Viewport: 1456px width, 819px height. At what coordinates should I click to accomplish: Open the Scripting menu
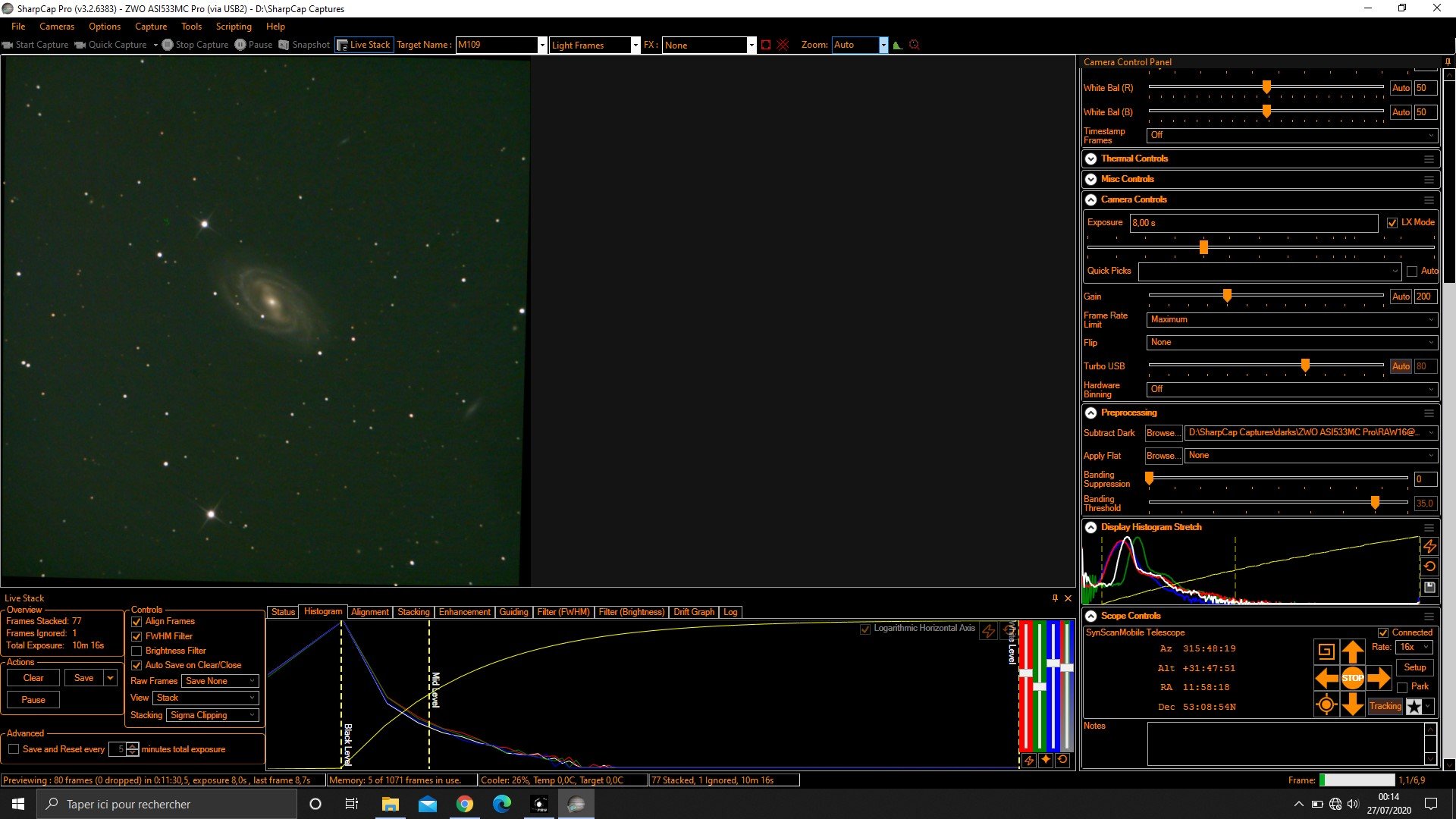[x=234, y=27]
